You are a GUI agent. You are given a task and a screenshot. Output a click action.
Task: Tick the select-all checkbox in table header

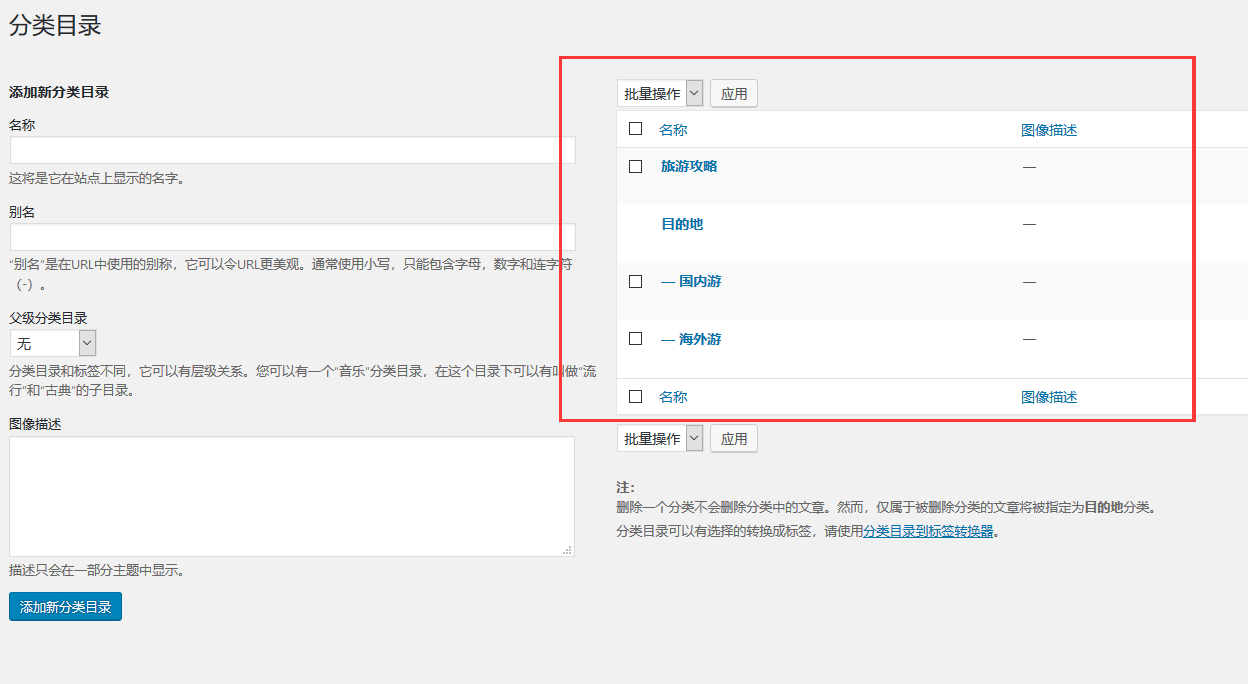(x=635, y=129)
